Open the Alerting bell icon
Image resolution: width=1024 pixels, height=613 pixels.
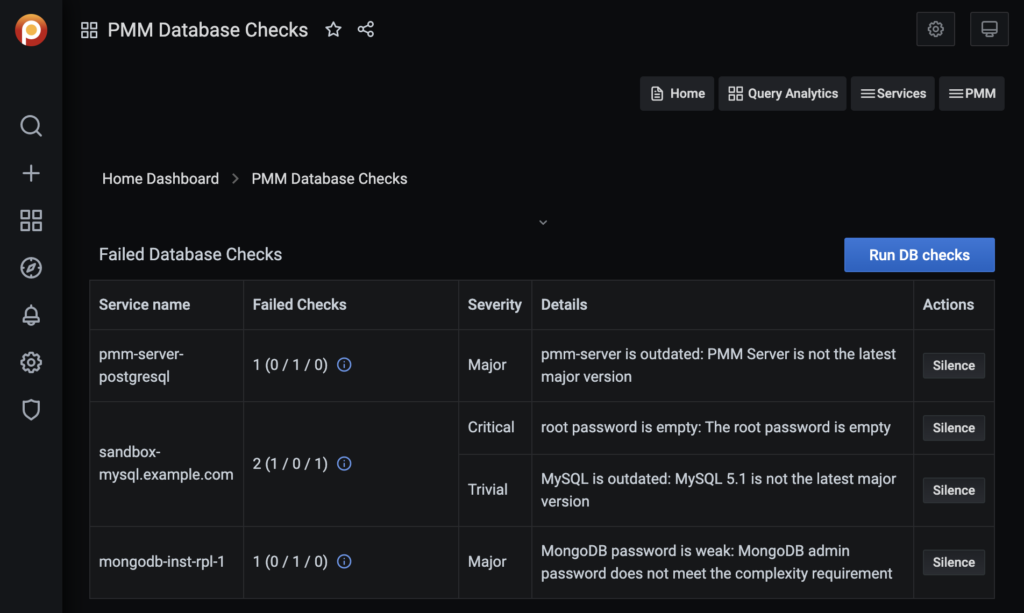[x=31, y=315]
